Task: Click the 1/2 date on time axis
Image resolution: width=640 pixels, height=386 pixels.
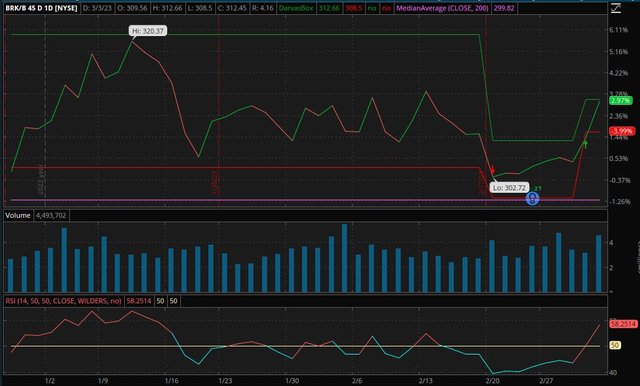Action: (50, 381)
